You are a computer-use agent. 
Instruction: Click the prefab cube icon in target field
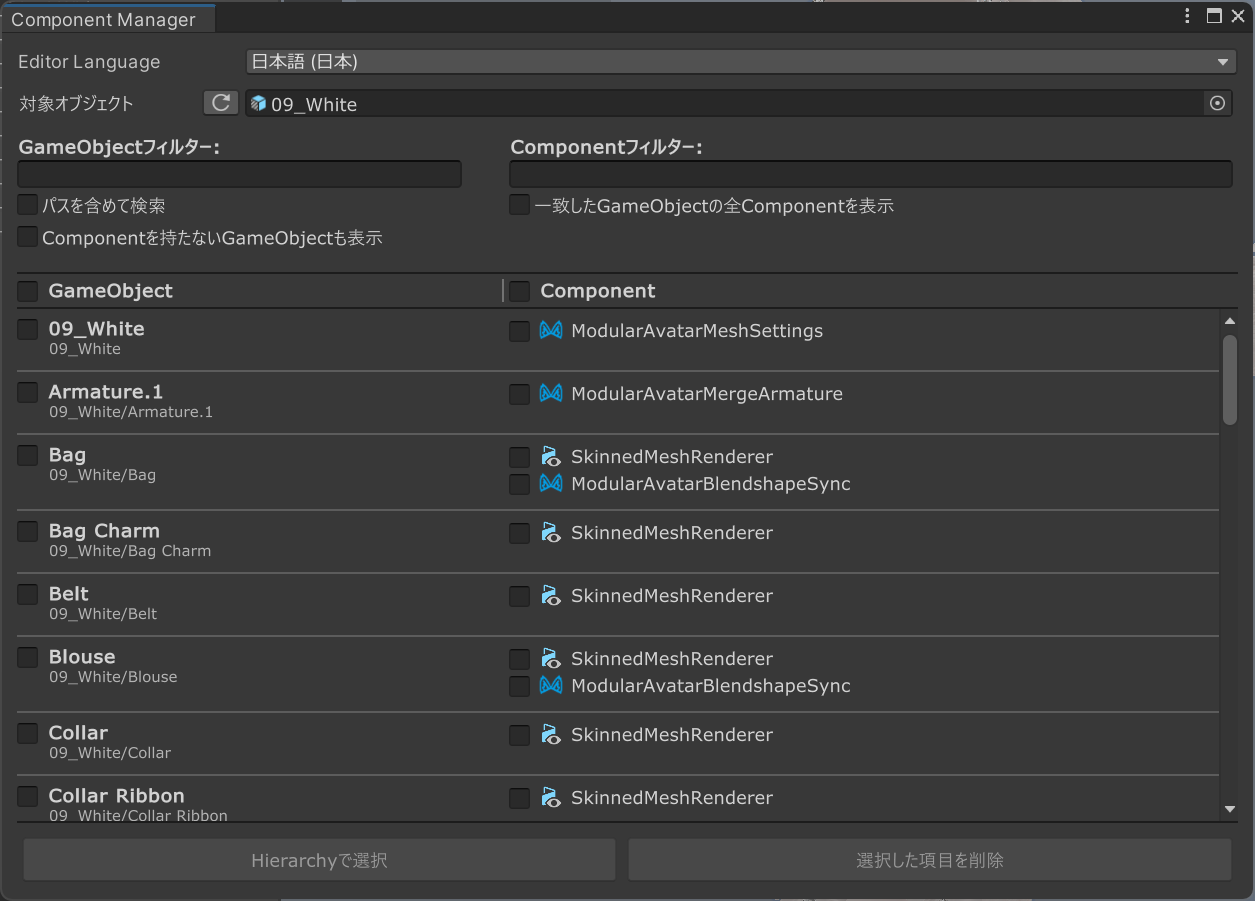(258, 103)
